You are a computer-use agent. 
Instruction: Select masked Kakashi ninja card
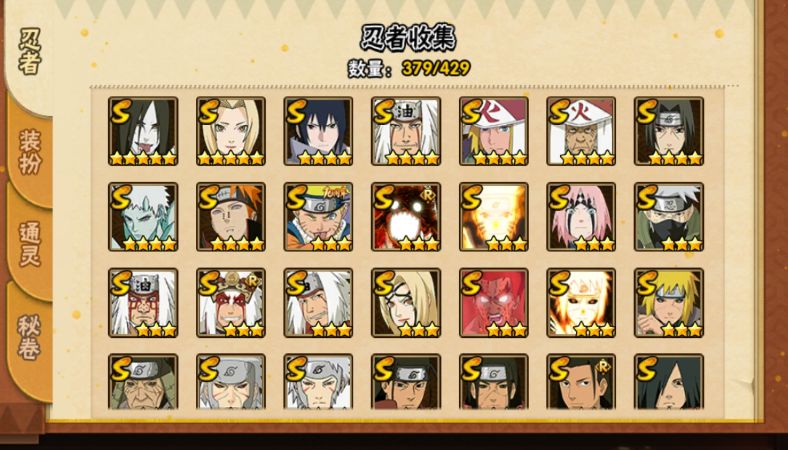click(669, 217)
